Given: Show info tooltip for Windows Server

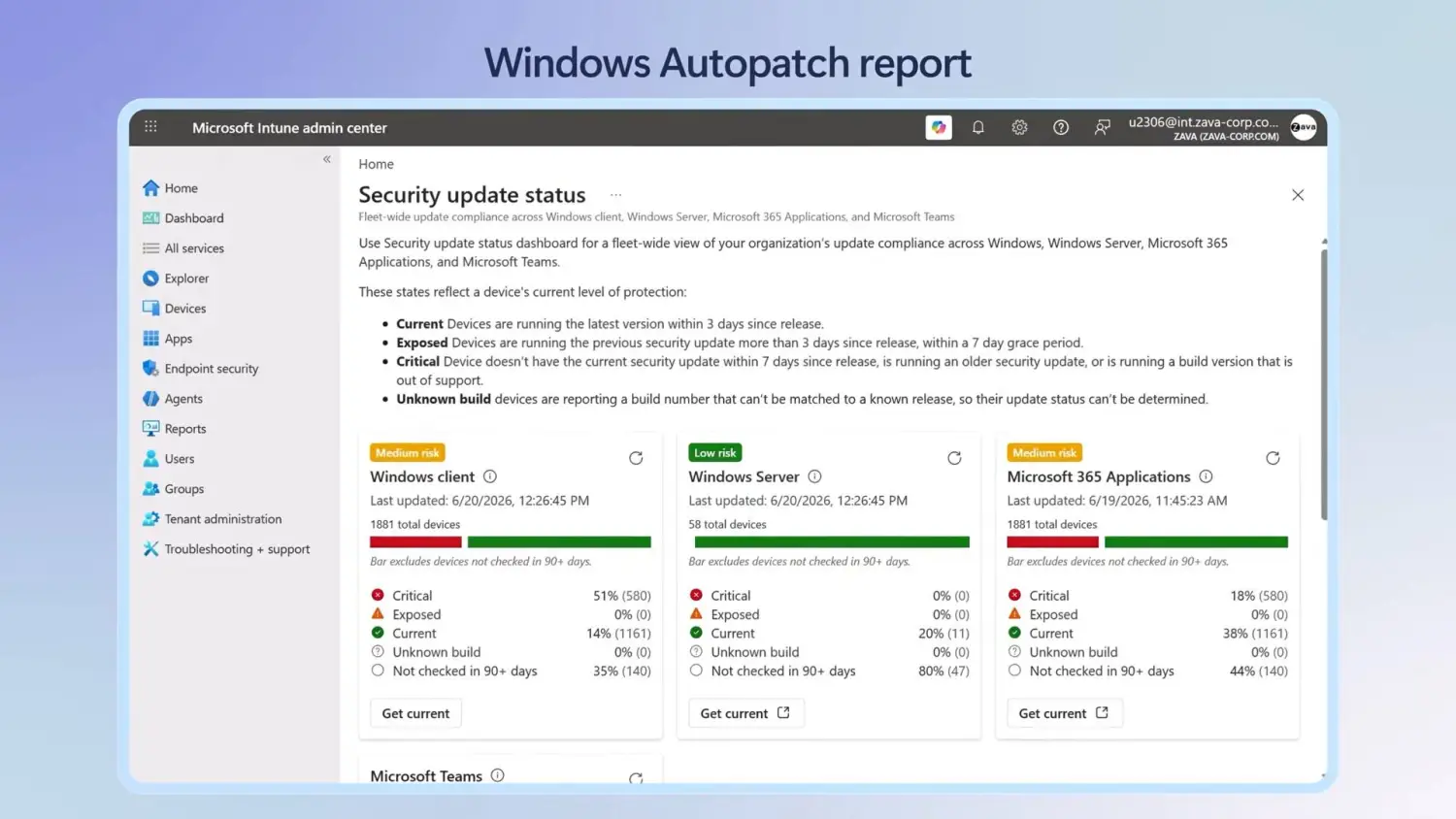Looking at the screenshot, I should 815,476.
